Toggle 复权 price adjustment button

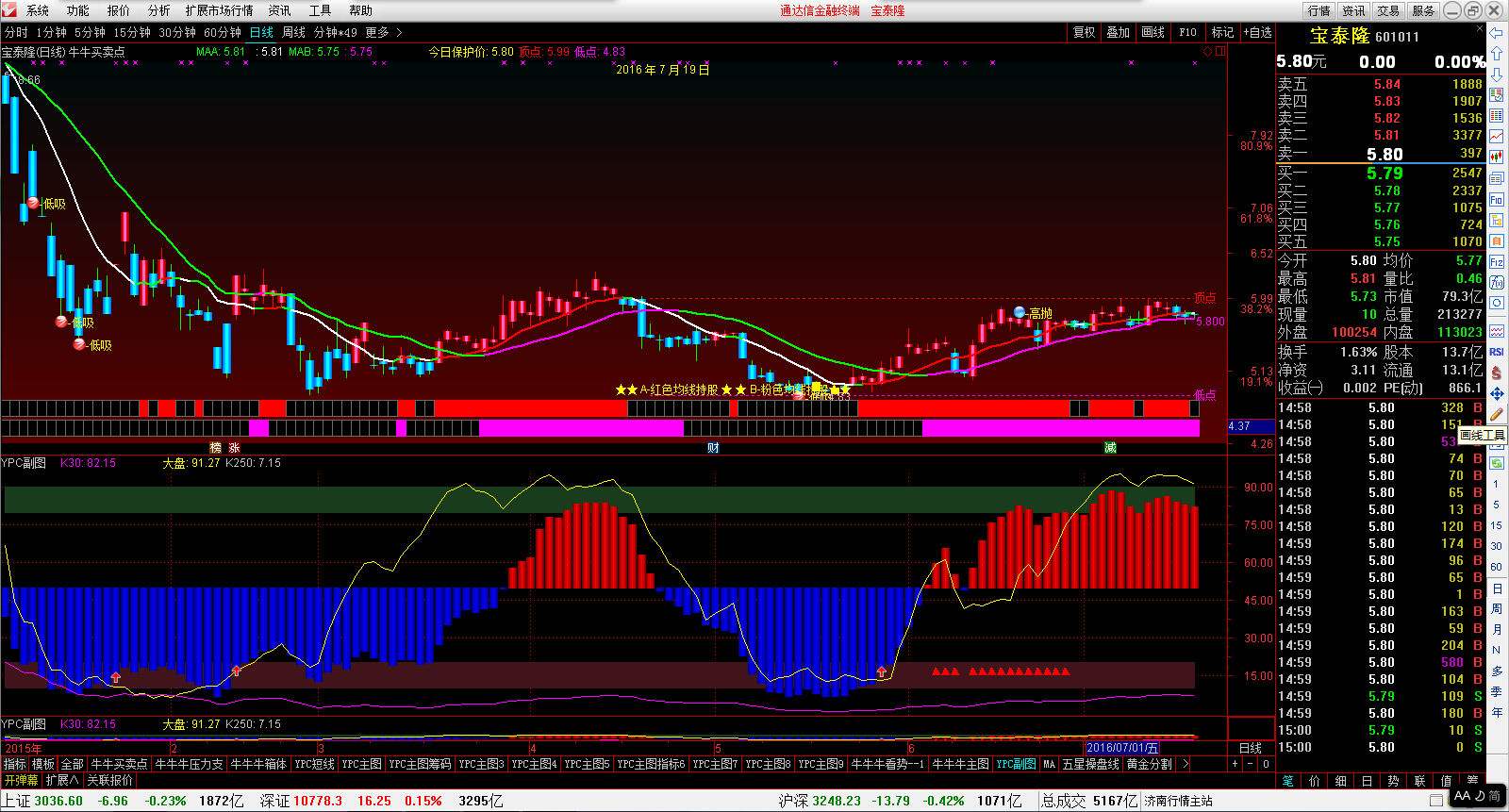click(x=1084, y=32)
